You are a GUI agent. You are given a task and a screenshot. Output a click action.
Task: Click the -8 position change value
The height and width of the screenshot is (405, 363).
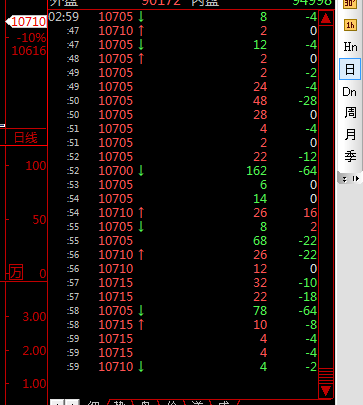(311, 325)
